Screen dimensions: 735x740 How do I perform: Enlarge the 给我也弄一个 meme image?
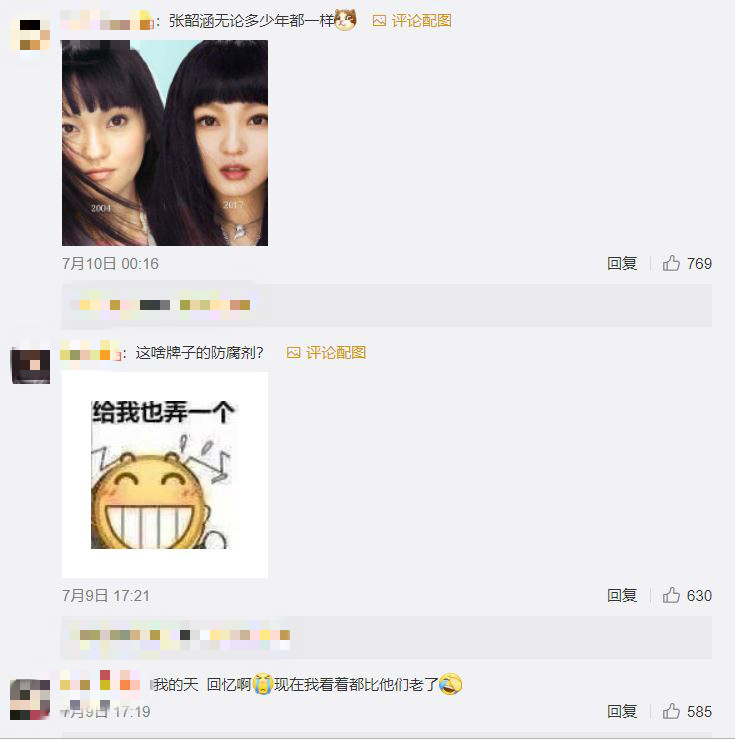[x=165, y=475]
